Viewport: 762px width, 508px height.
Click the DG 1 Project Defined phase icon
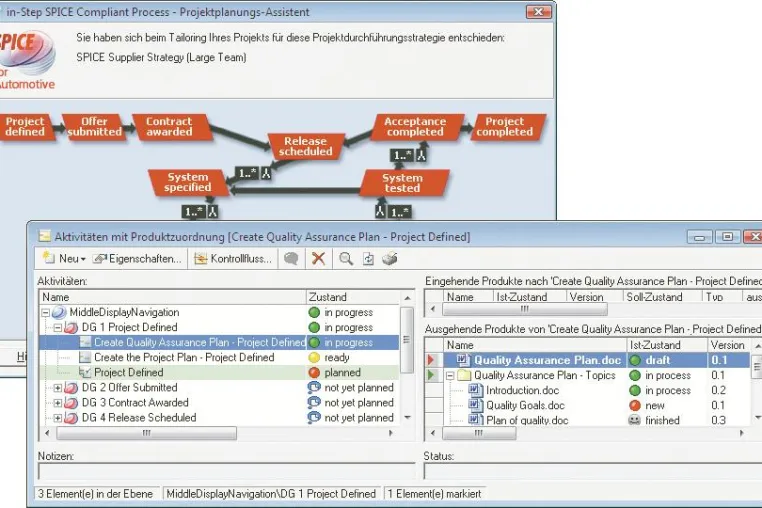pyautogui.click(x=71, y=328)
